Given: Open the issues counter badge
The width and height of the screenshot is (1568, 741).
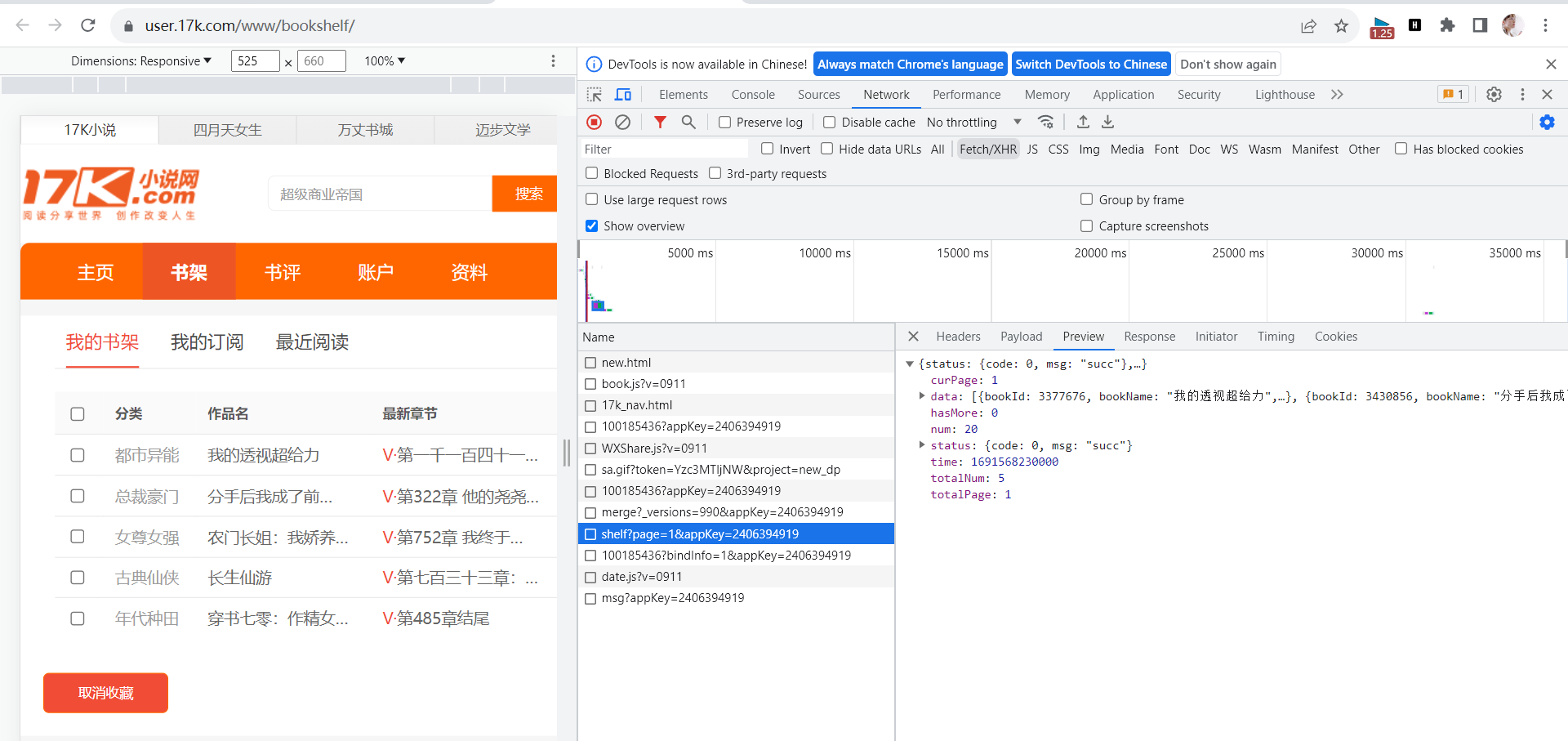Looking at the screenshot, I should [x=1453, y=95].
